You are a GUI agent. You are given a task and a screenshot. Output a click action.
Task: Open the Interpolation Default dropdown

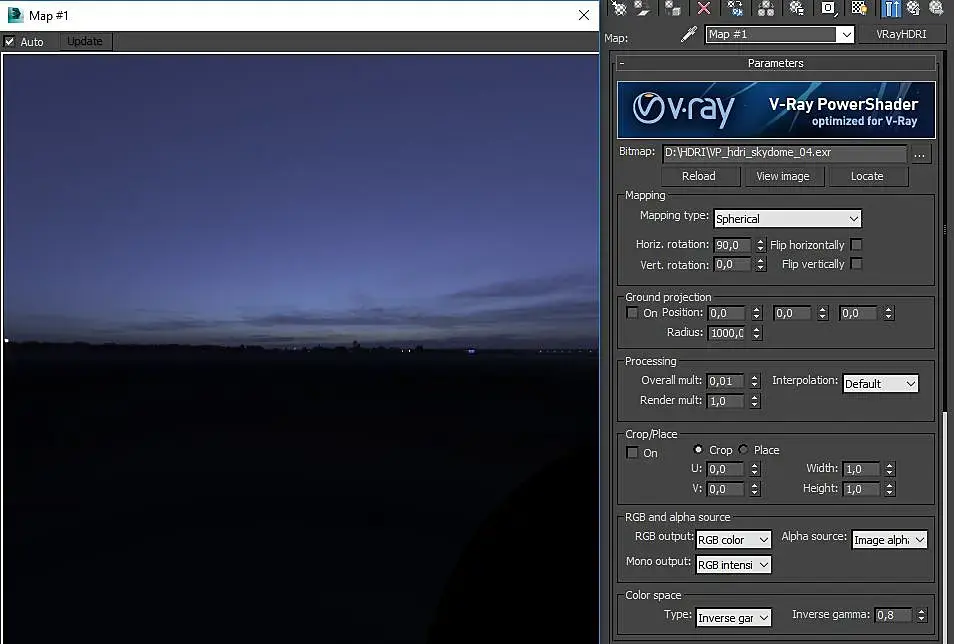tap(880, 383)
